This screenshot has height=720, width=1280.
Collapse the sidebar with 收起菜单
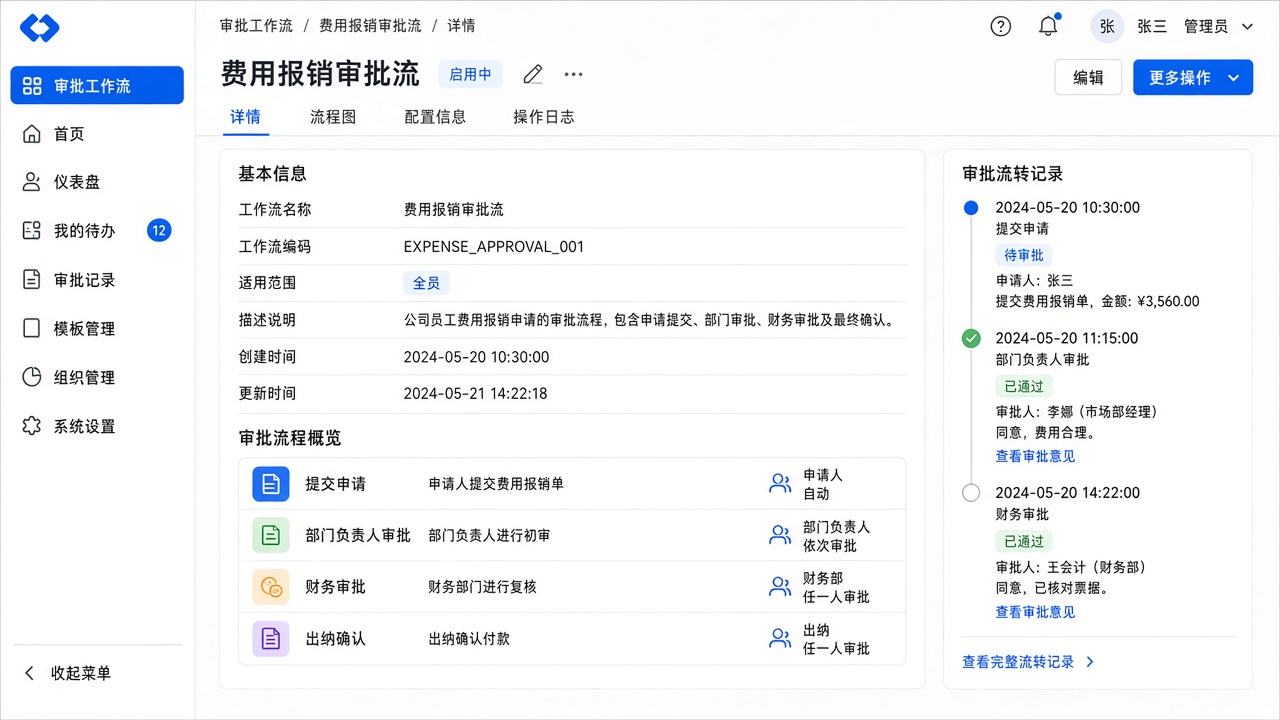(67, 673)
